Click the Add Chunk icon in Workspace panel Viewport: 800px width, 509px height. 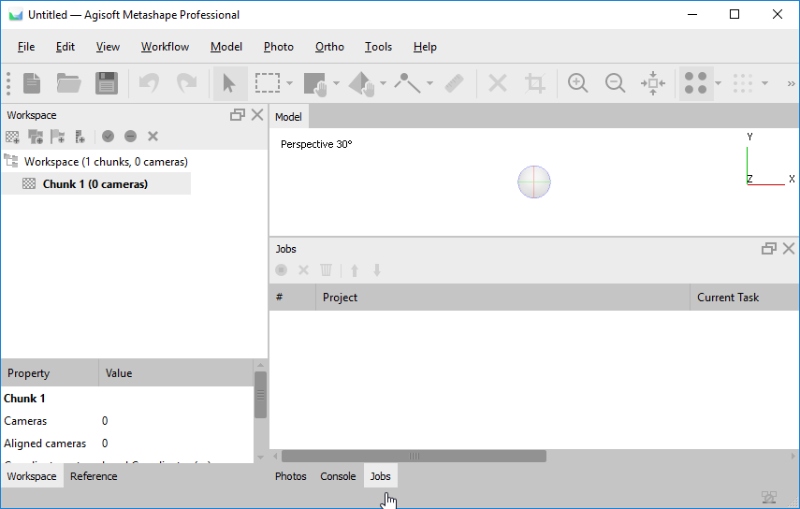pyautogui.click(x=12, y=136)
